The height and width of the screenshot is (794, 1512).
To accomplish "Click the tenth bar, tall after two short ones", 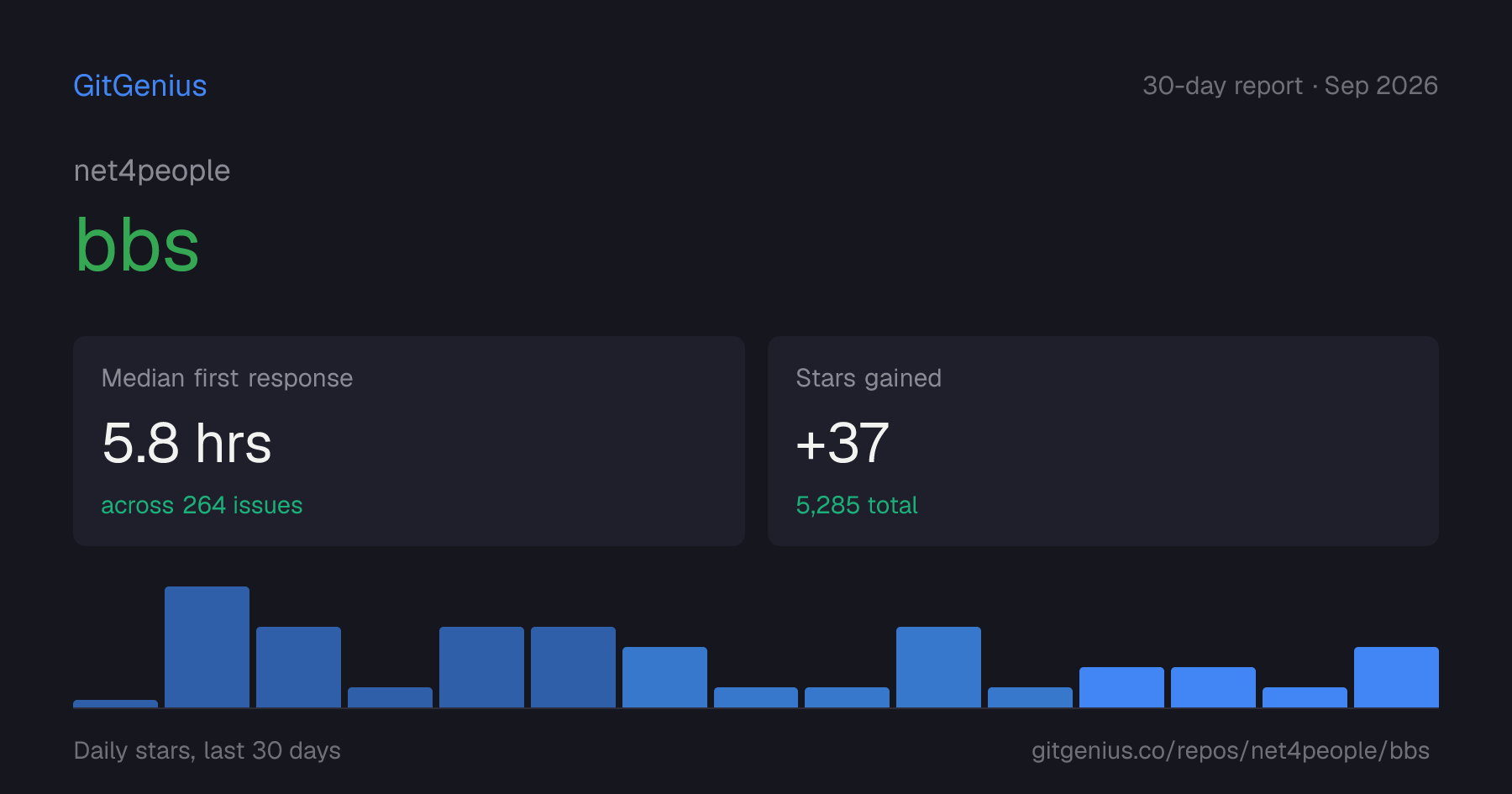I will click(938, 667).
